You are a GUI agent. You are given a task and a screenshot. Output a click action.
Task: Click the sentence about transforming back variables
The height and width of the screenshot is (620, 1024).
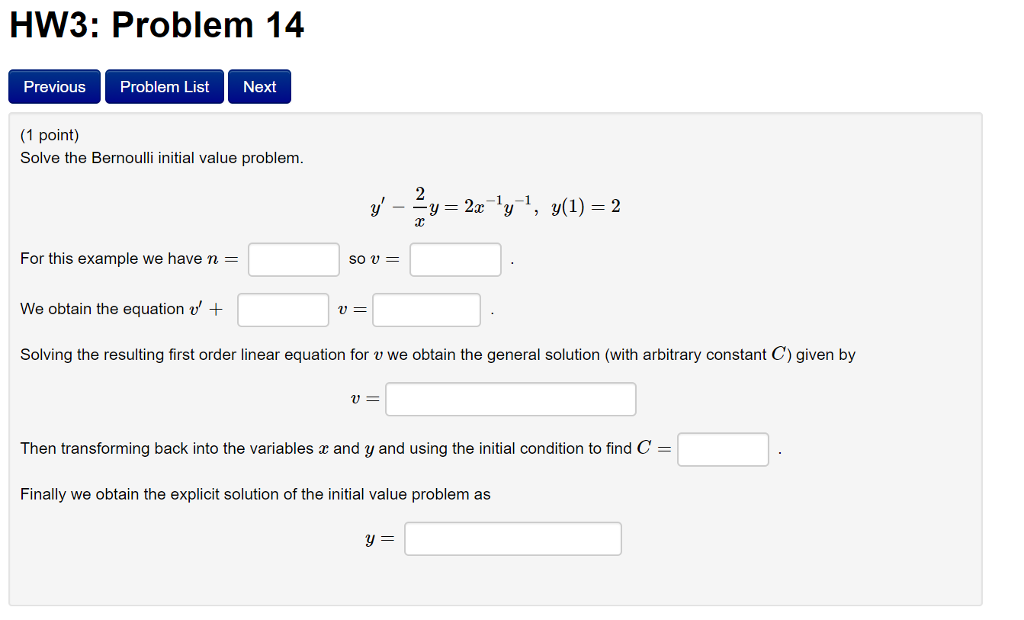click(340, 448)
